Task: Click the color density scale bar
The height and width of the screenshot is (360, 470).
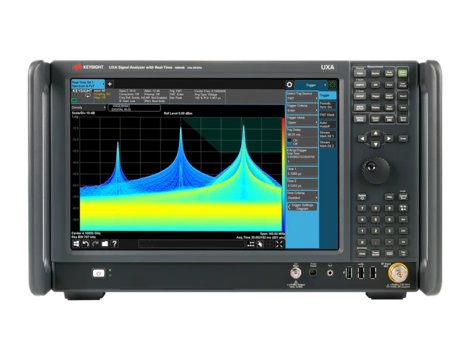Action: click(x=283, y=174)
